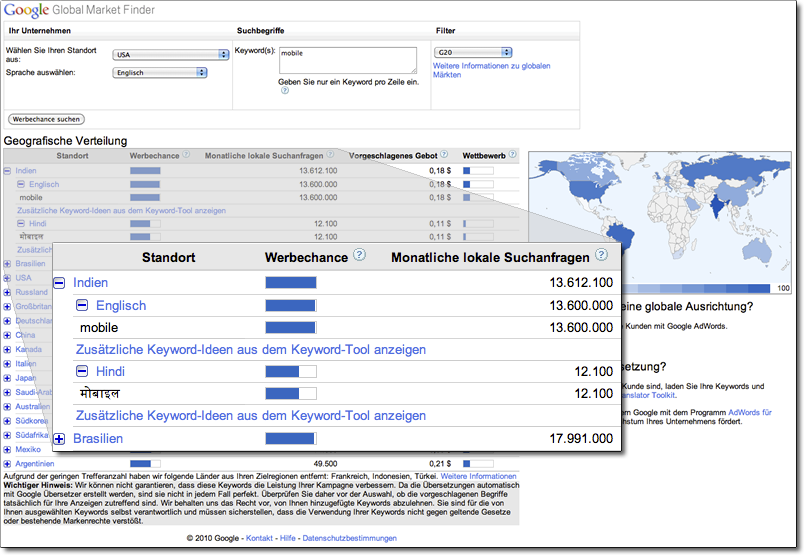Collapse Indien in the faded background table

pos(7,171)
